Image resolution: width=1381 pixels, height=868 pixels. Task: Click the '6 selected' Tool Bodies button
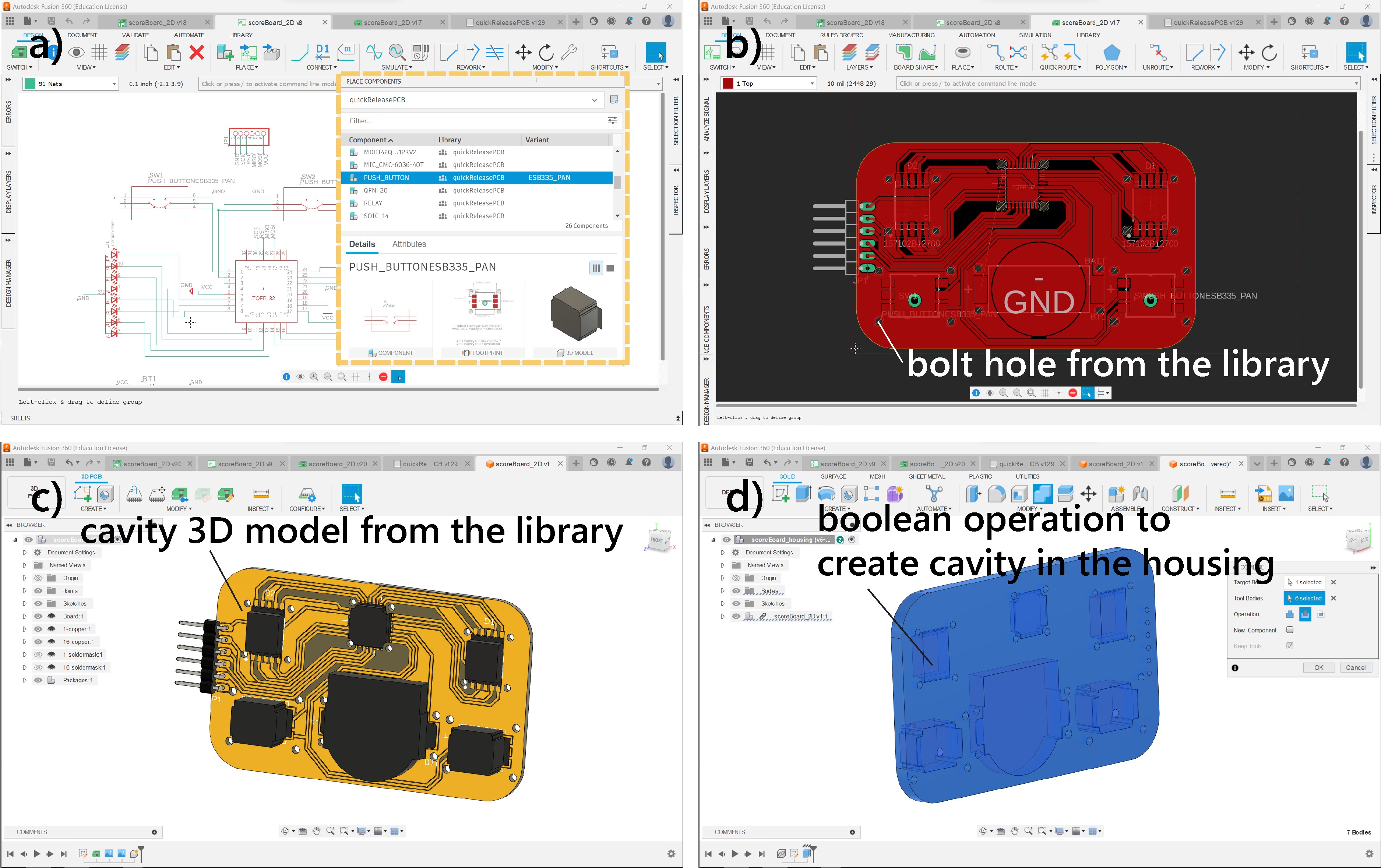1304,598
